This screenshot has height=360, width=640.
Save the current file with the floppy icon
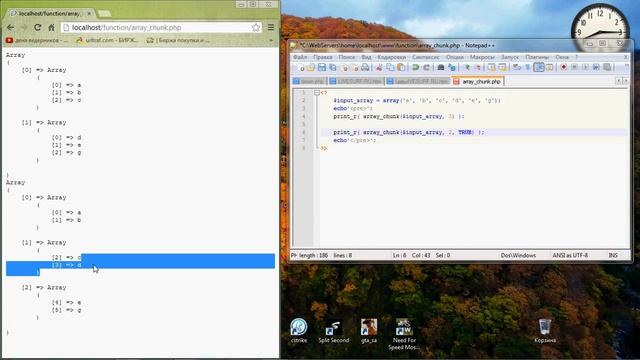tap(322, 67)
